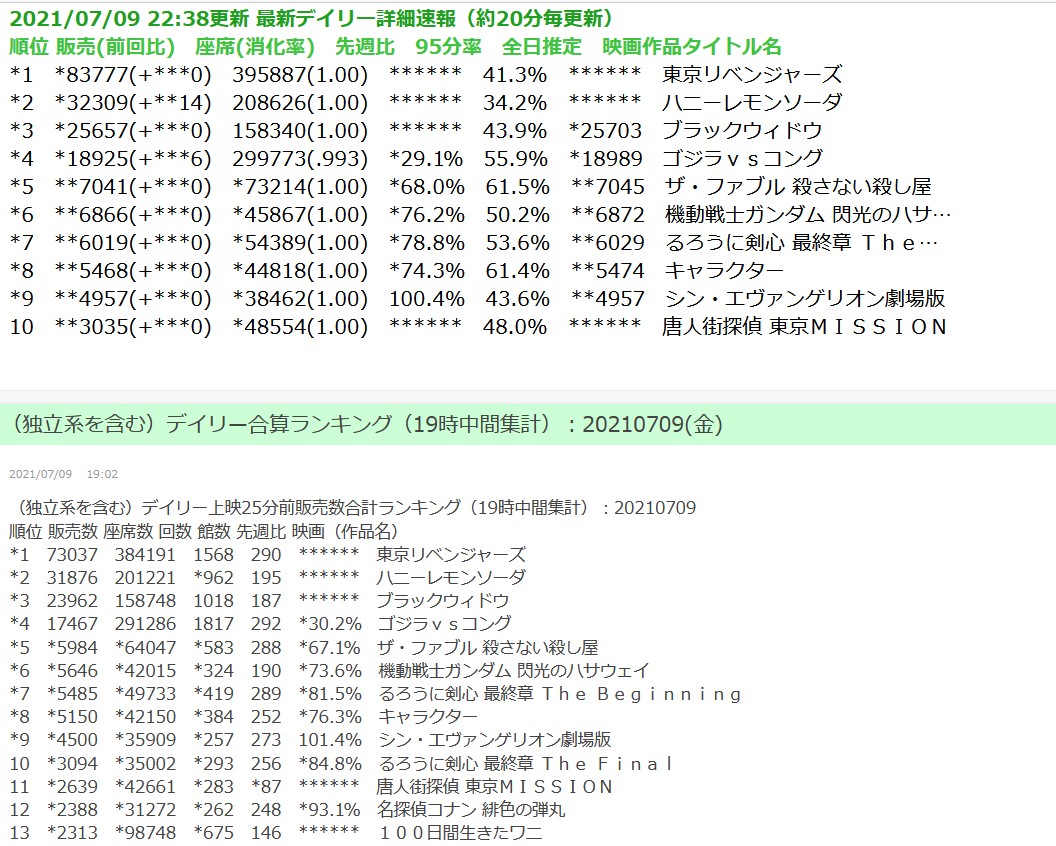Select １００日間生きたワニ title

click(x=461, y=833)
